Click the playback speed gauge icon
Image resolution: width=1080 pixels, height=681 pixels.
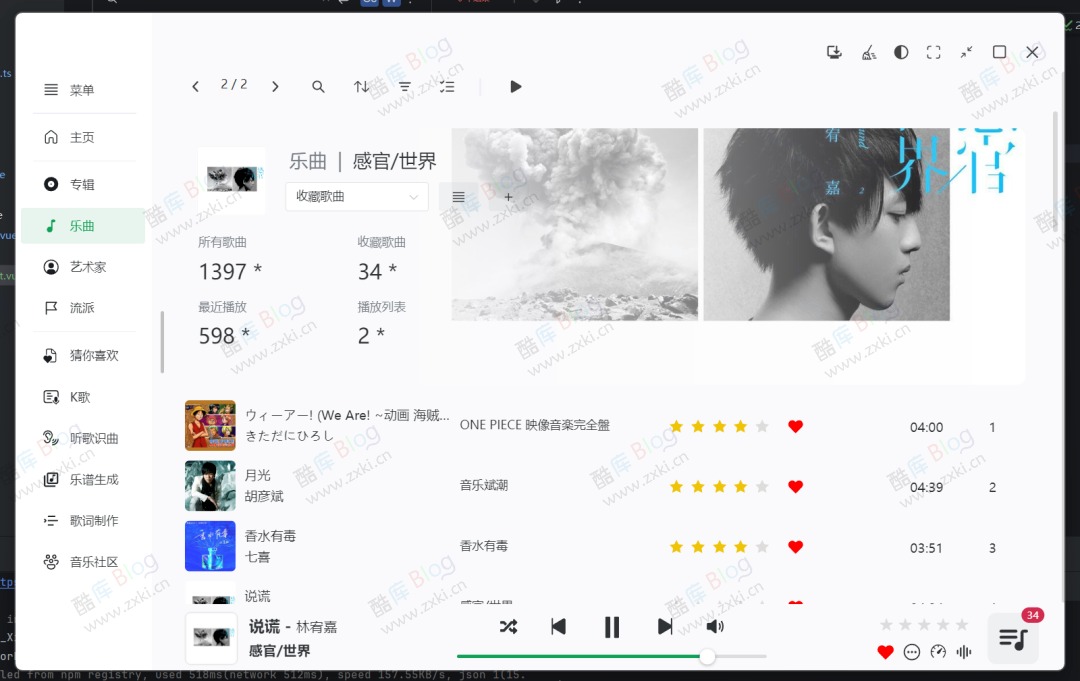click(937, 652)
